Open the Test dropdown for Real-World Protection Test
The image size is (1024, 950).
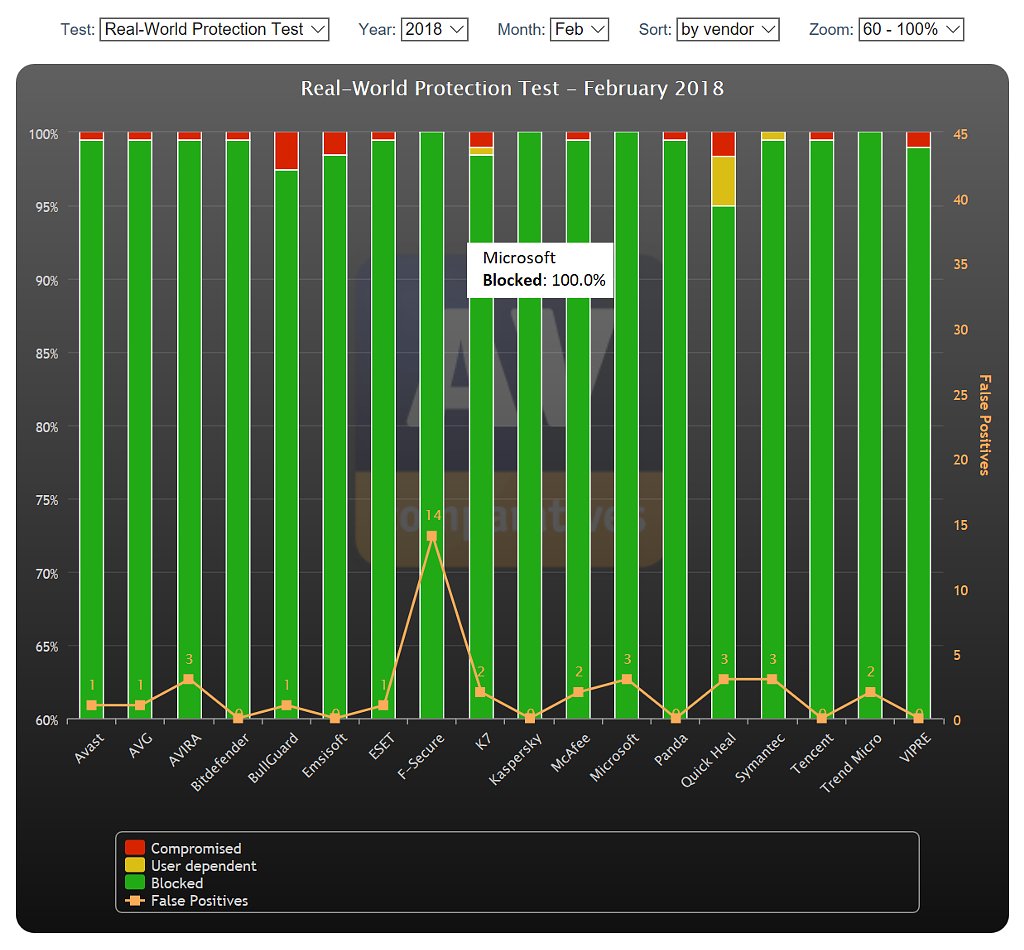tap(214, 29)
